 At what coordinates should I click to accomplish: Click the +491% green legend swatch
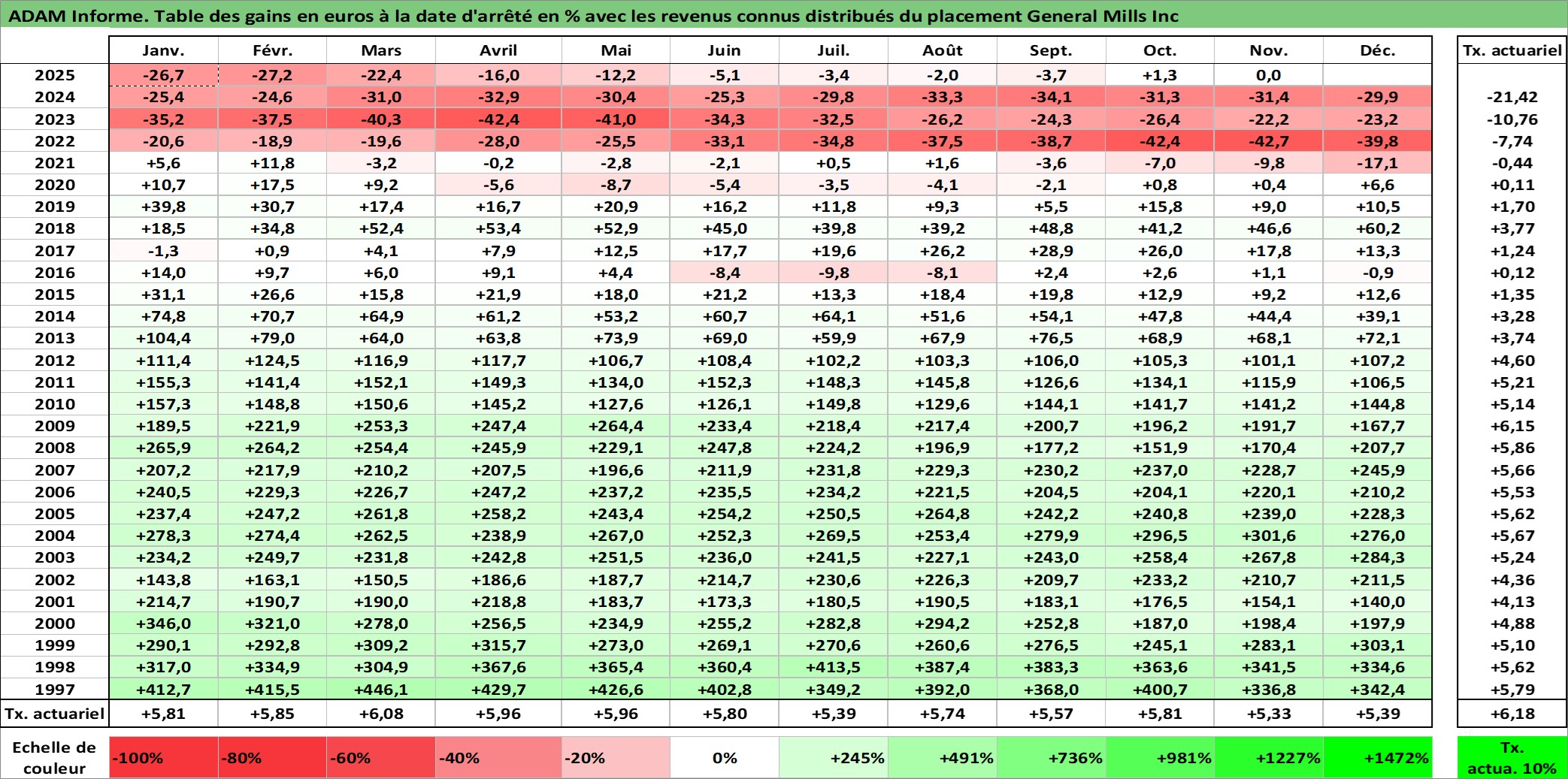[x=943, y=757]
